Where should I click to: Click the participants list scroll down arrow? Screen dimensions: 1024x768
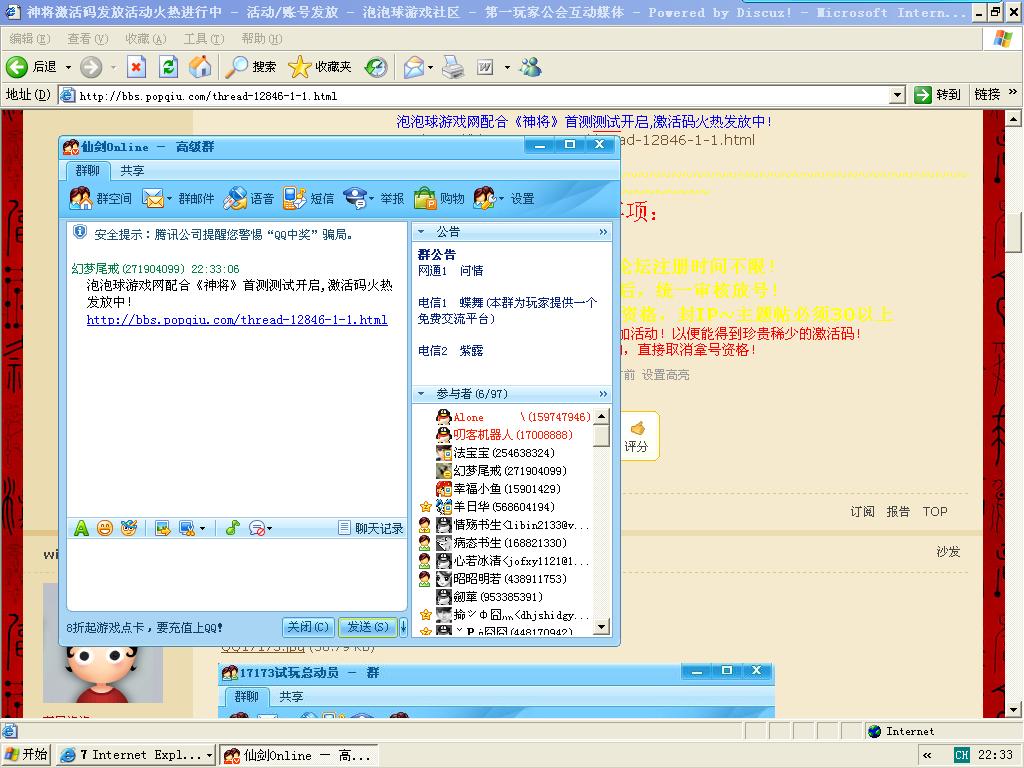coord(601,627)
